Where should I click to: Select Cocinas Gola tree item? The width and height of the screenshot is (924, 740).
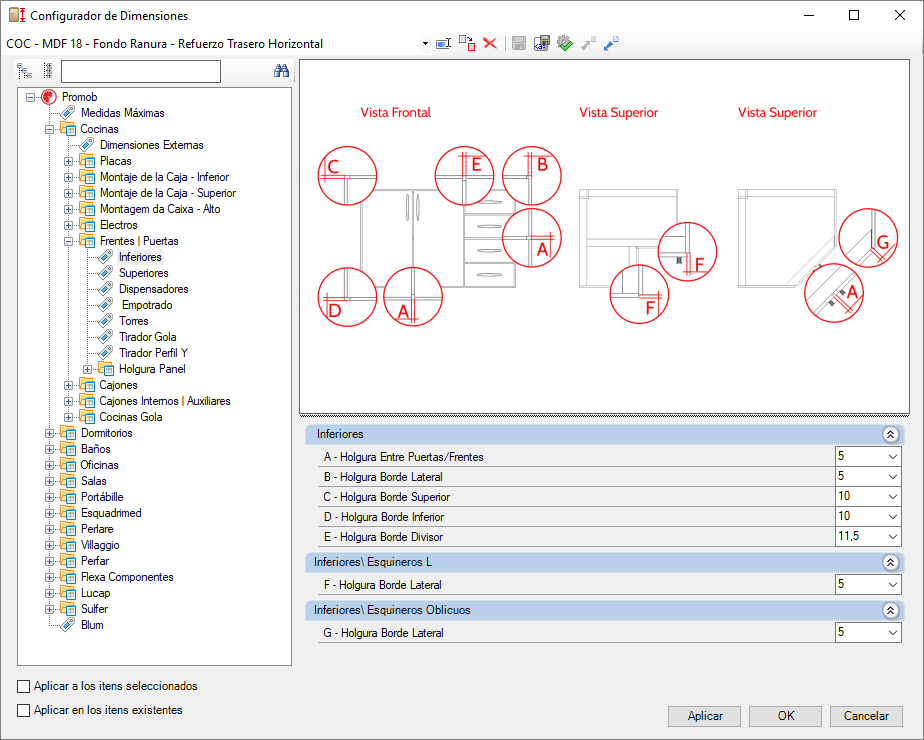131,417
